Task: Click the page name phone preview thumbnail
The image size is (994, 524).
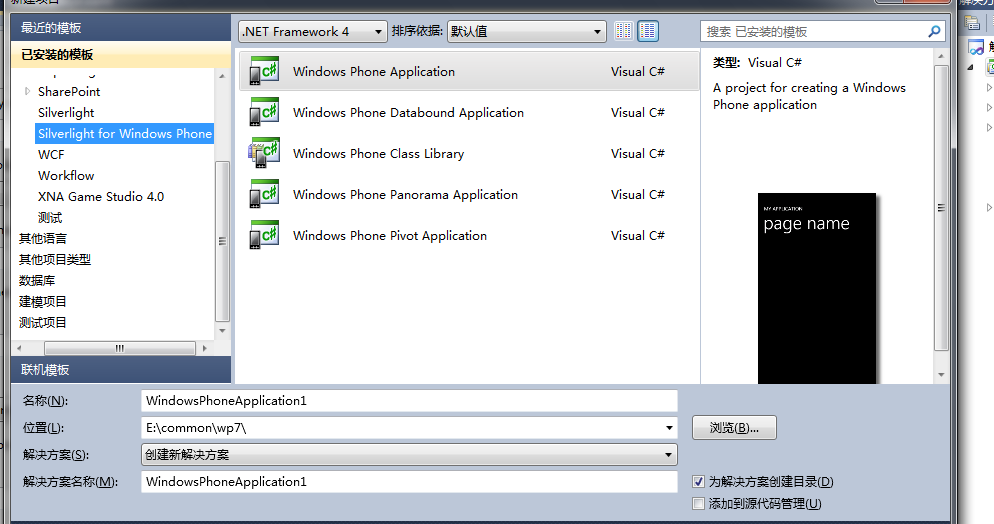Action: (x=816, y=288)
